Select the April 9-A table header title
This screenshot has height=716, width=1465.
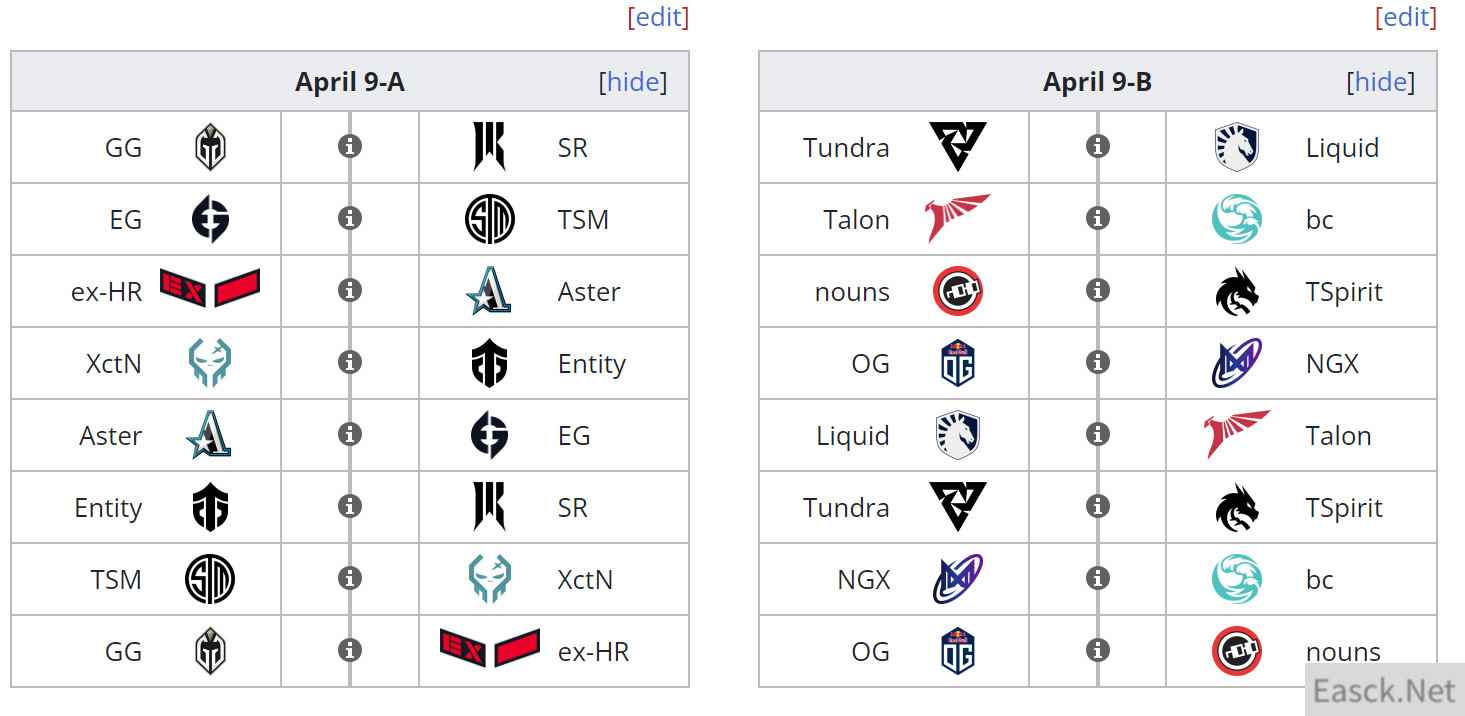[x=349, y=82]
